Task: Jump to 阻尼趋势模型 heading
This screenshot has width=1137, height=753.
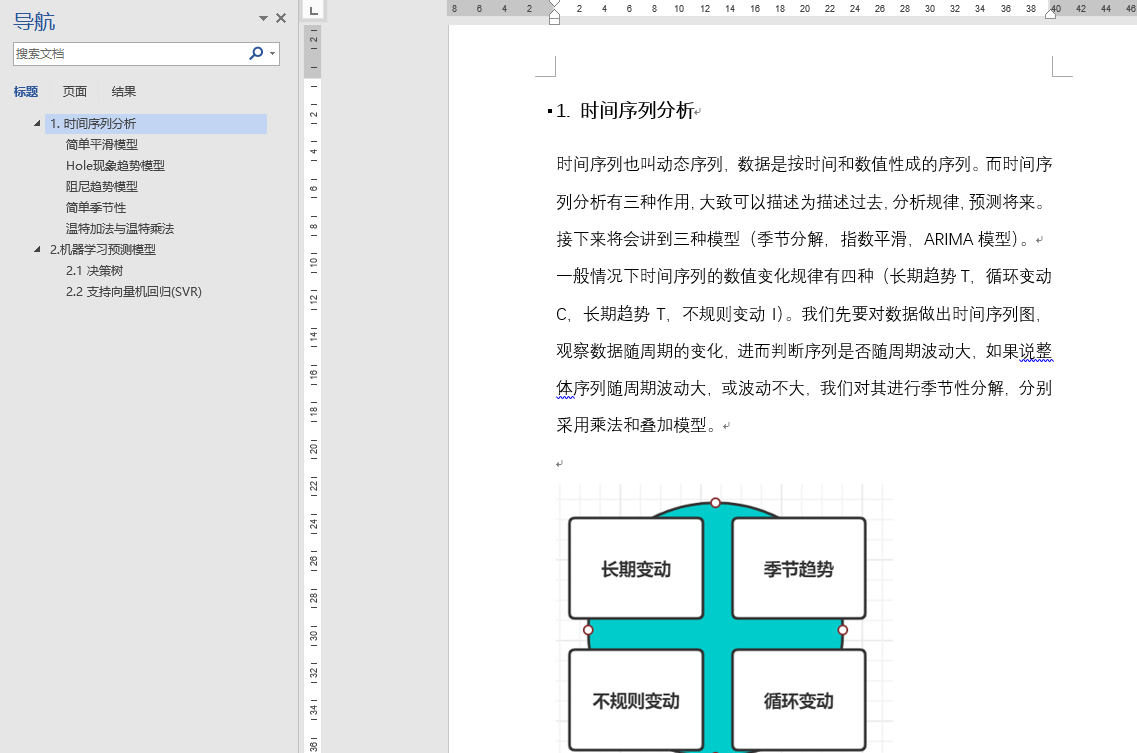Action: click(102, 186)
